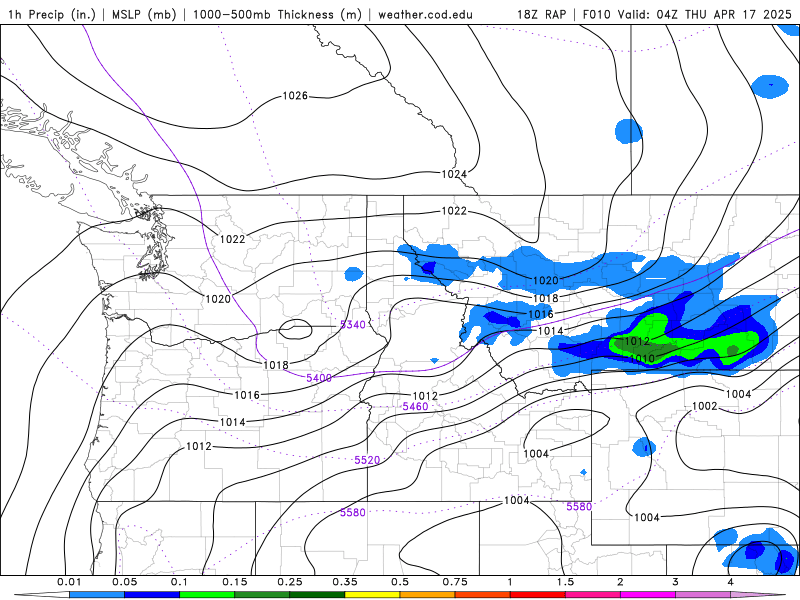The image size is (800, 600).
Task: Click the 'MSLP (mb)' header label
Action: pos(144,14)
